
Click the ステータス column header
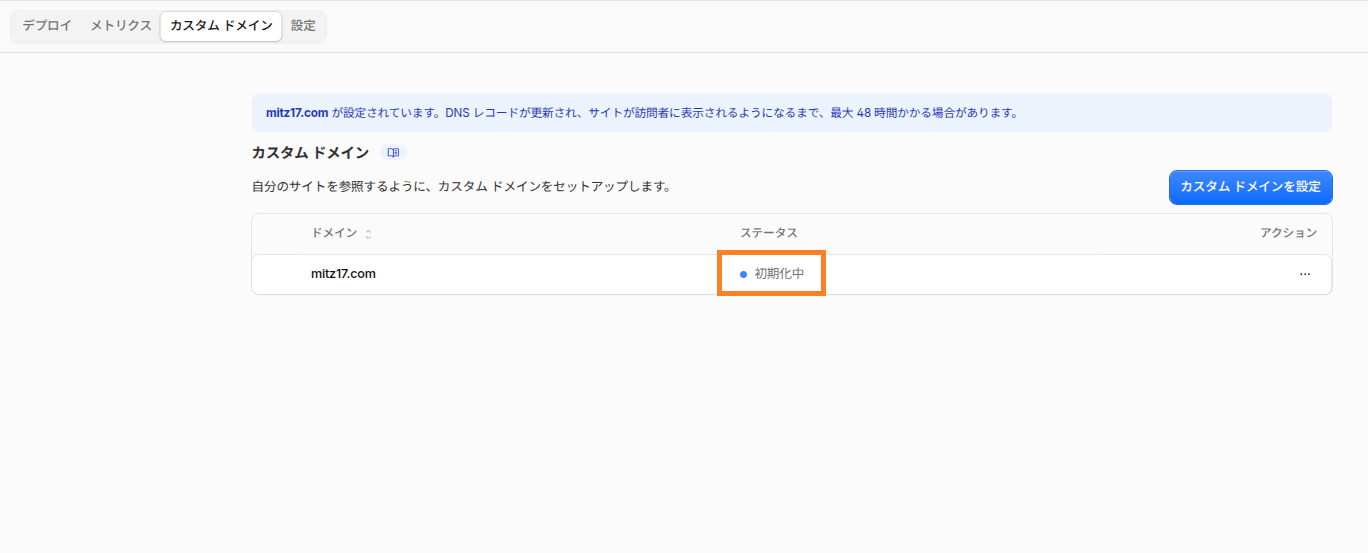click(x=768, y=233)
